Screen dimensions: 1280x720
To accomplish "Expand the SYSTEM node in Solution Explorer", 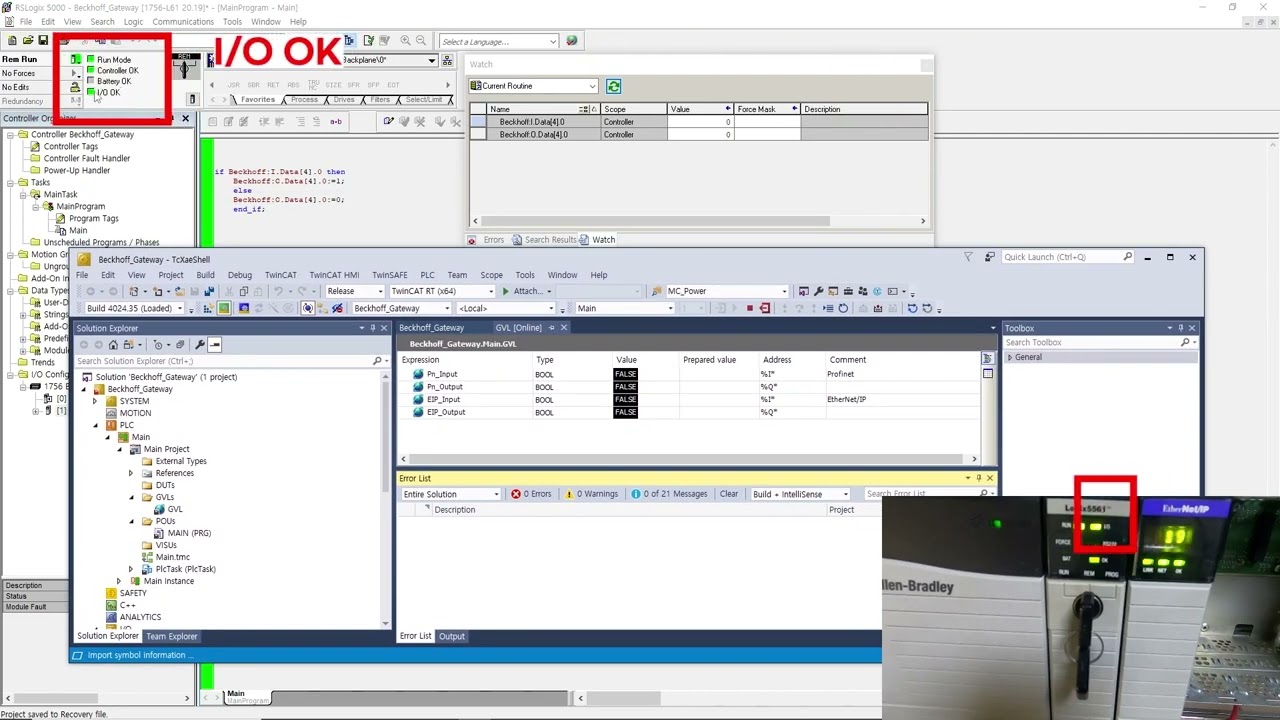I will pyautogui.click(x=96, y=401).
